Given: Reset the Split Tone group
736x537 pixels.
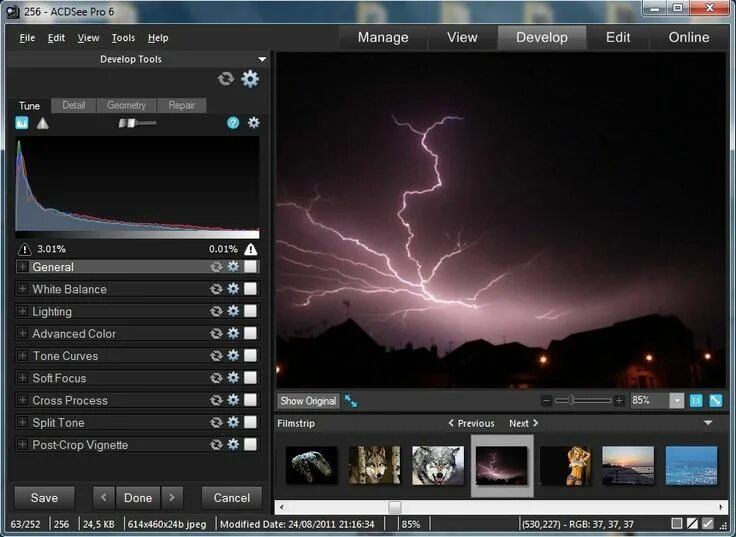Looking at the screenshot, I should tap(216, 422).
